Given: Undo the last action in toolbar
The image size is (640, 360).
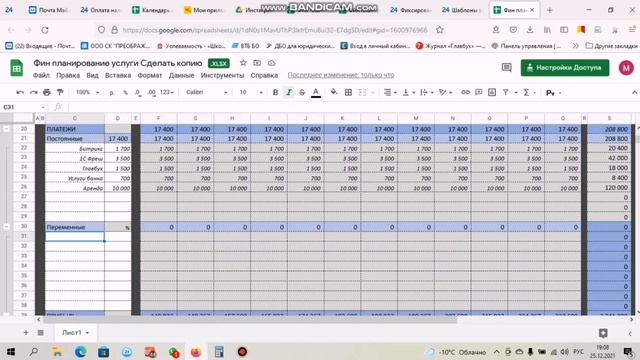Looking at the screenshot, I should pyautogui.click(x=20, y=93).
